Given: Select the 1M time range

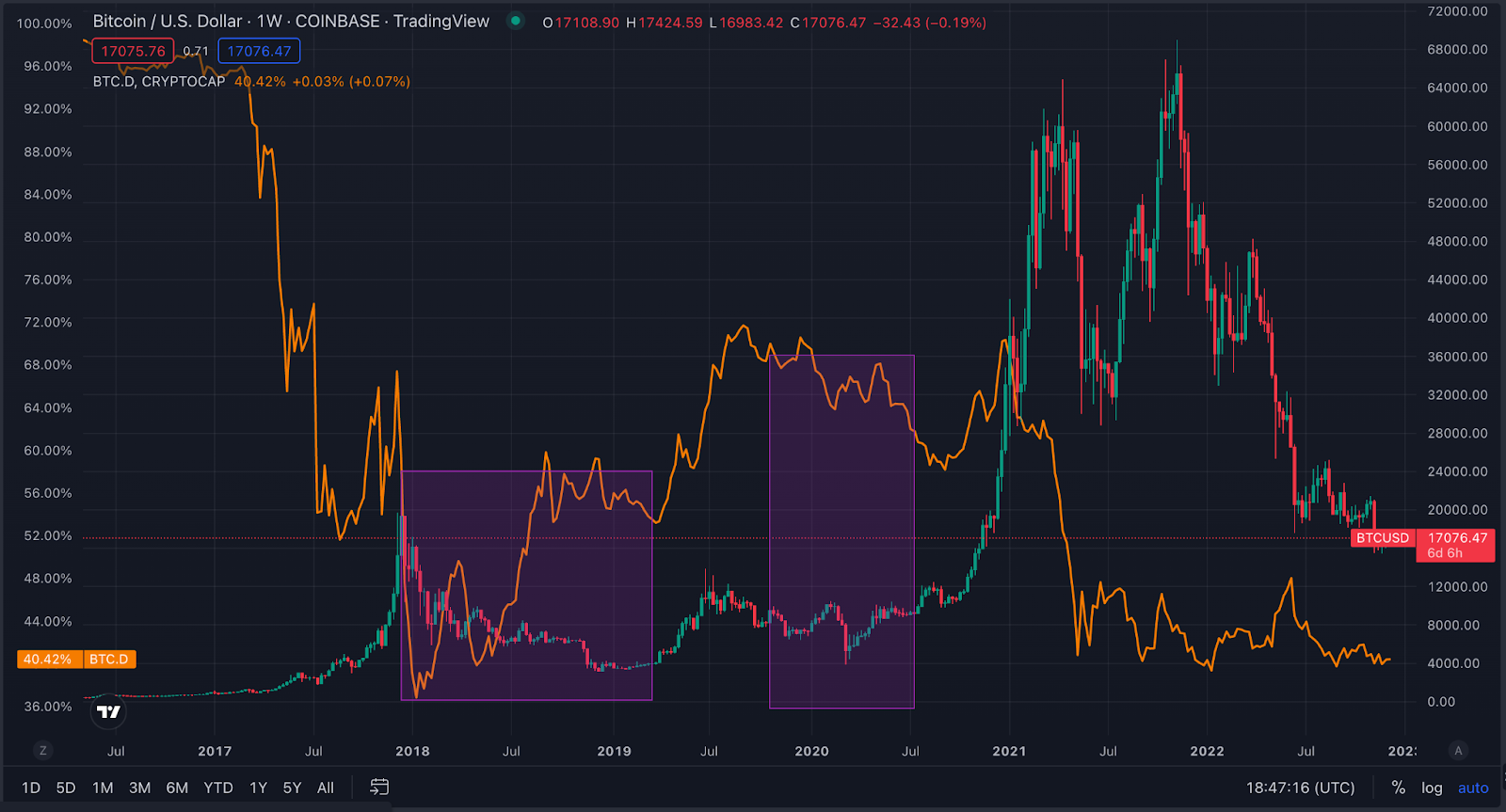Looking at the screenshot, I should point(103,788).
